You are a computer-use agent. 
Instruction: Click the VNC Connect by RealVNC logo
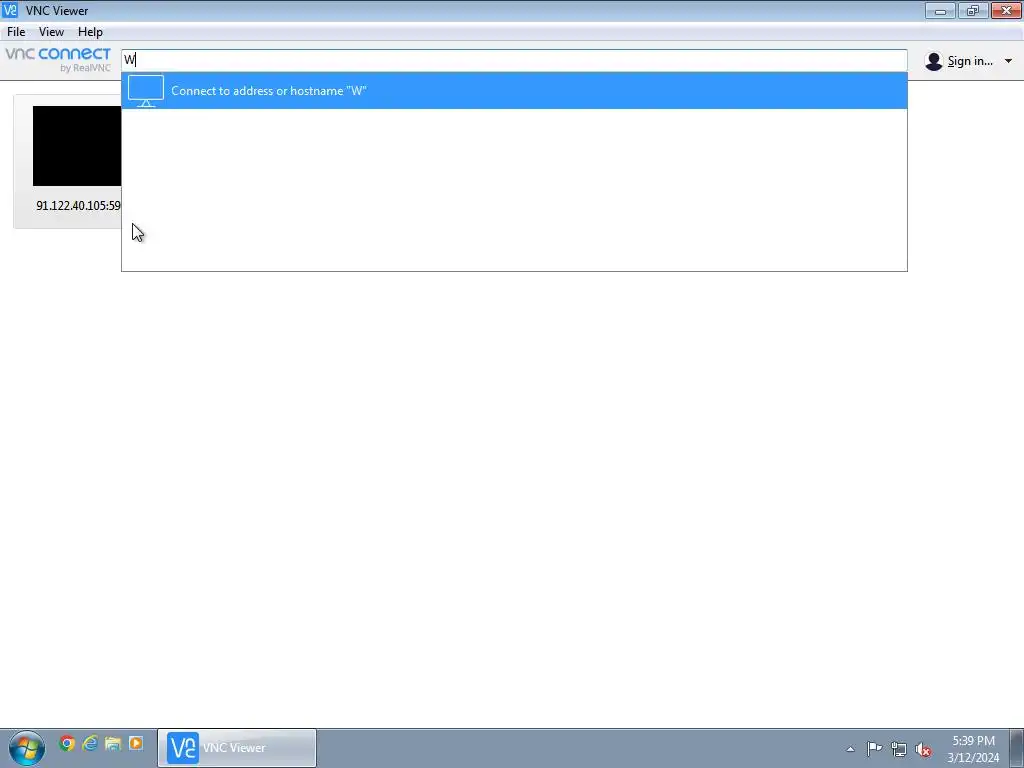point(58,59)
